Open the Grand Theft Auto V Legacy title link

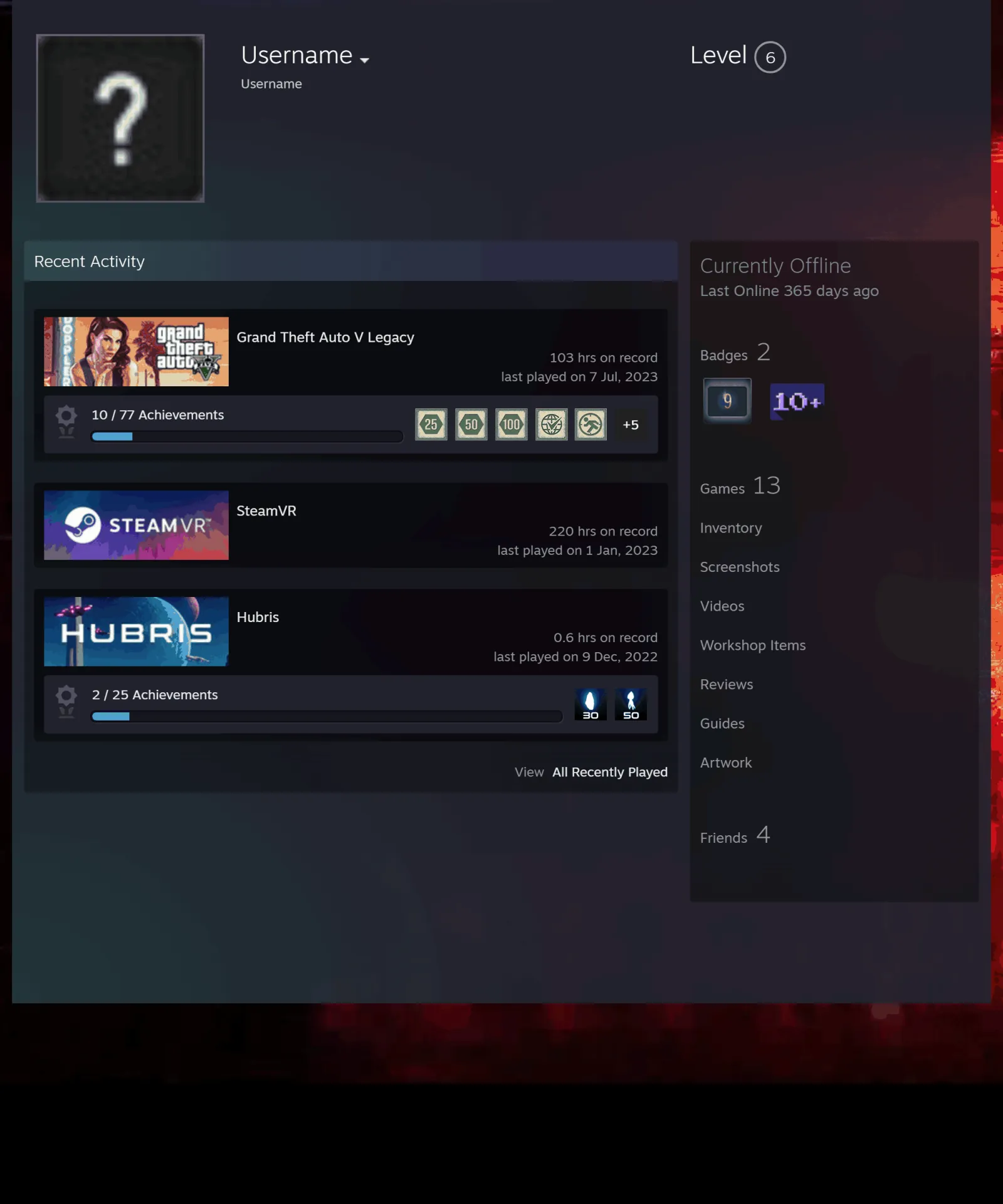(325, 337)
